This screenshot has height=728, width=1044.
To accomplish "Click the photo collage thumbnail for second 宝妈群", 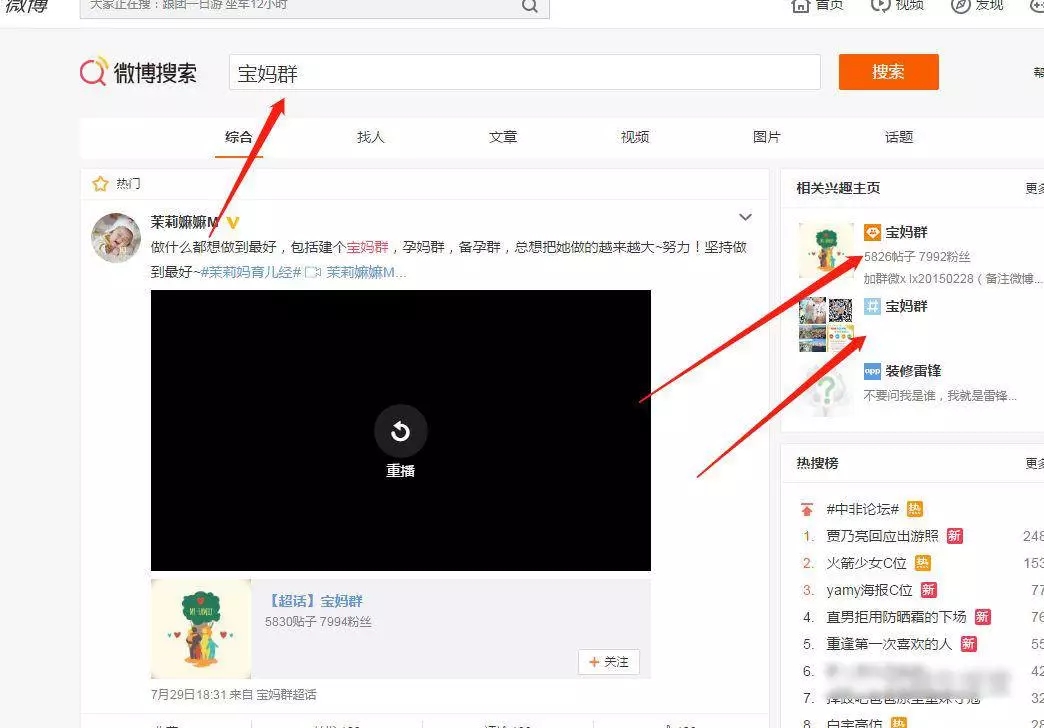I will (x=826, y=325).
